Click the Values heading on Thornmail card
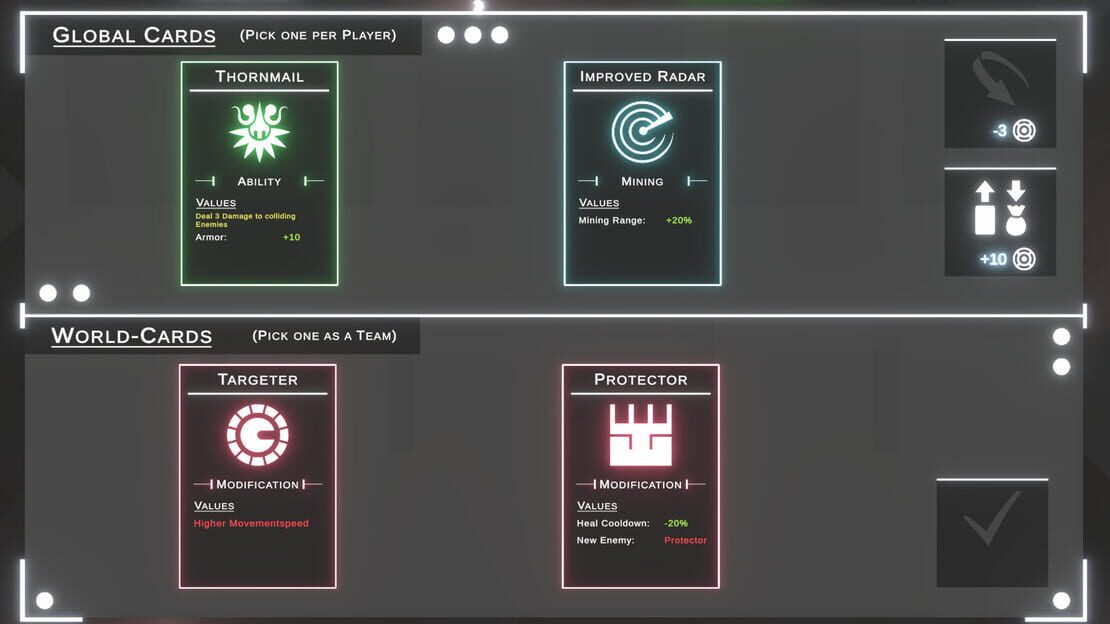This screenshot has height=624, width=1110. point(216,203)
